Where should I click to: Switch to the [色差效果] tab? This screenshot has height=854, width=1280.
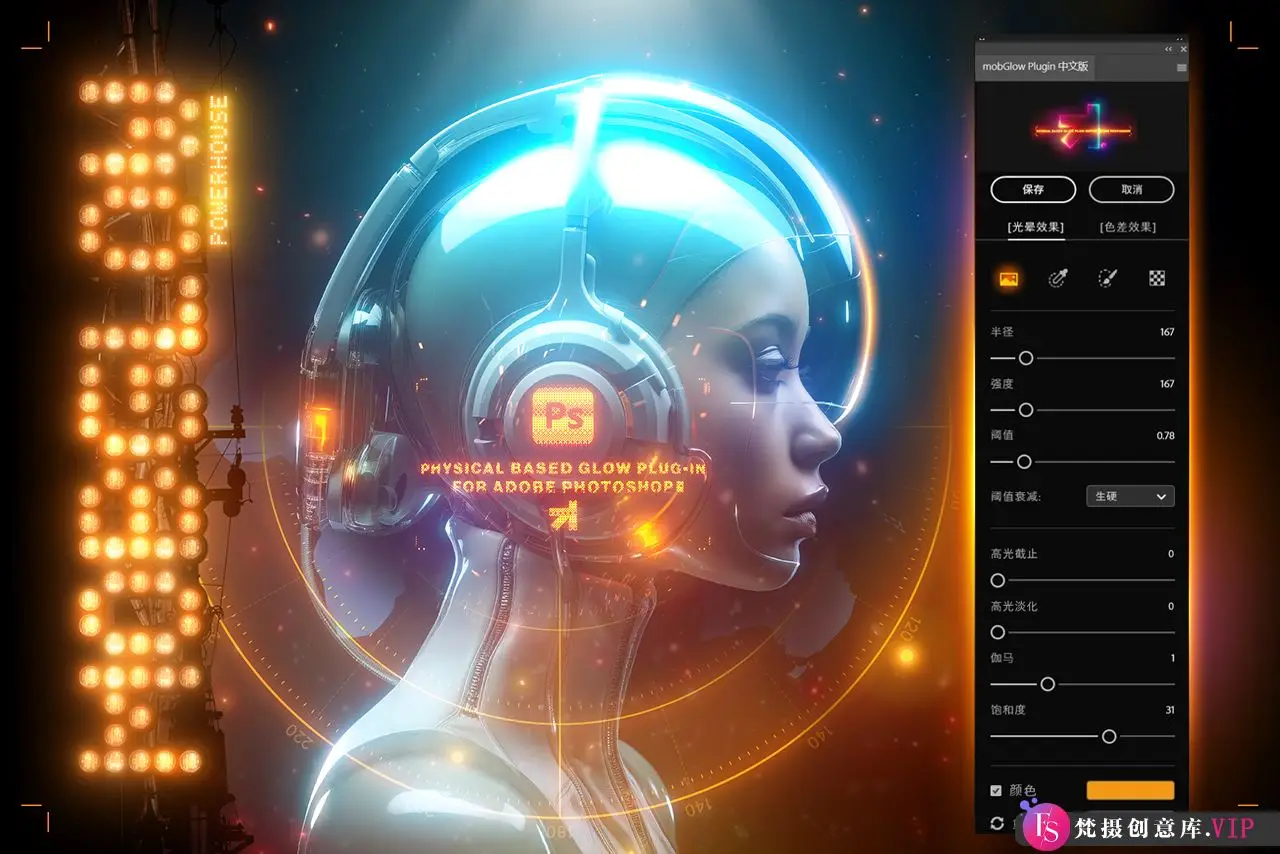[1127, 227]
